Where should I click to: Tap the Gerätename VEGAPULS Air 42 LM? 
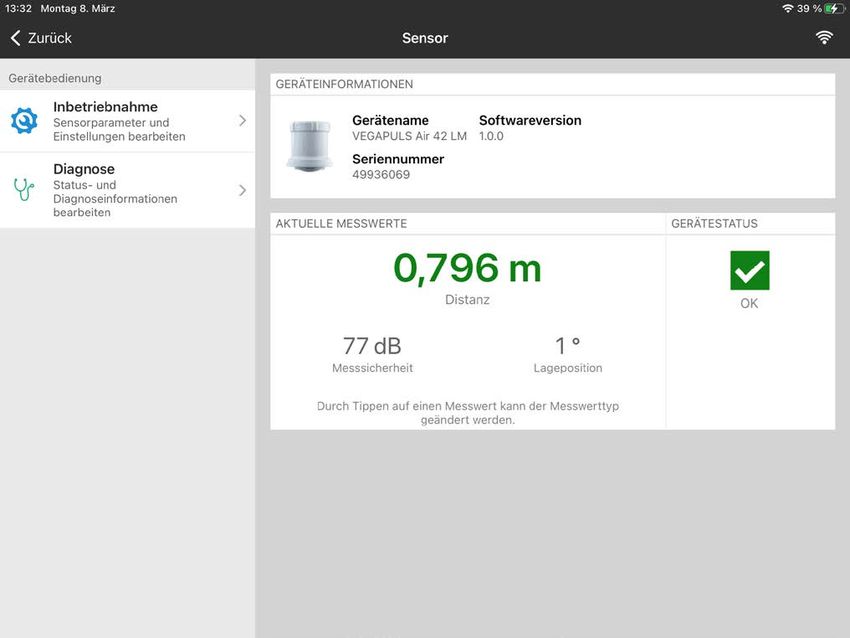(409, 136)
